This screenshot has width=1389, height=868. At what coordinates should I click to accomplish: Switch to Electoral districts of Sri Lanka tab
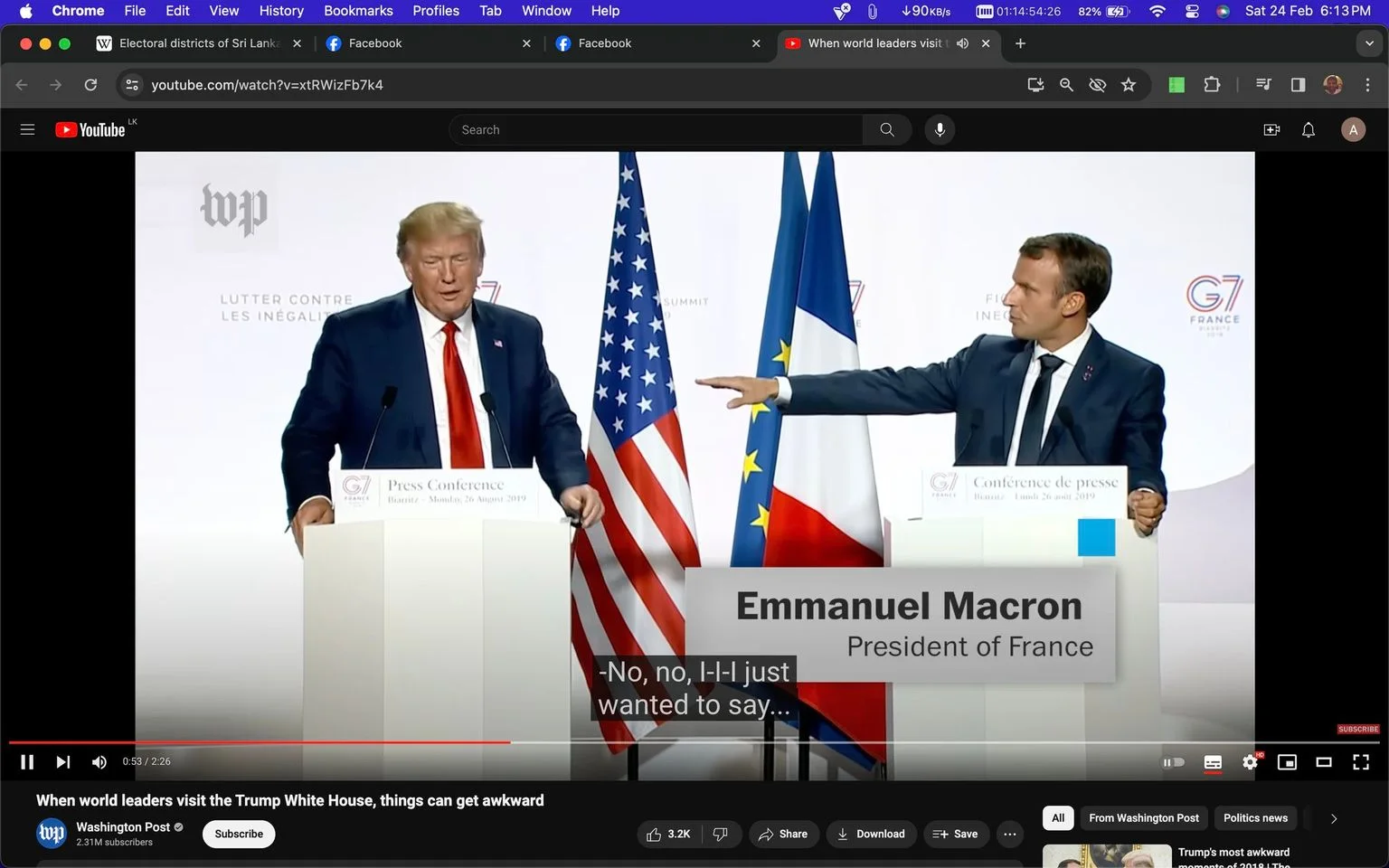198,43
